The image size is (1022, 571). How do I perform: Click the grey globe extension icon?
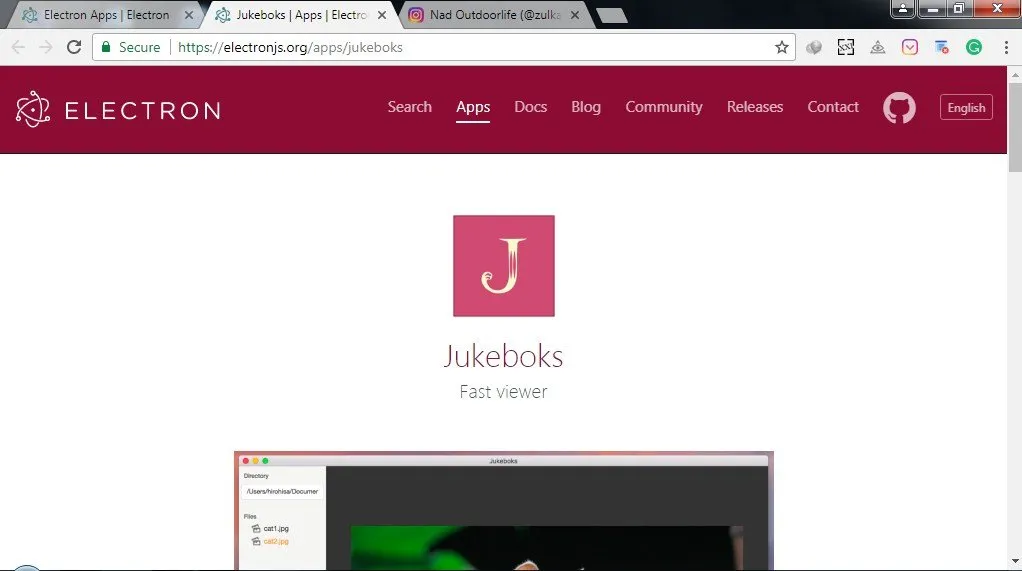tap(813, 47)
